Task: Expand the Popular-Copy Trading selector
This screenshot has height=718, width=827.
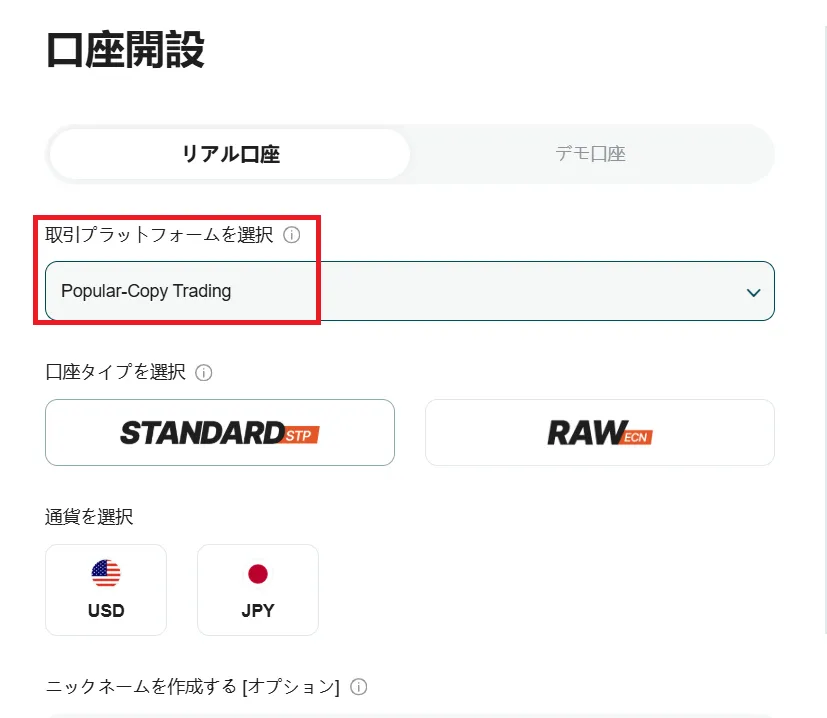Action: 408,292
